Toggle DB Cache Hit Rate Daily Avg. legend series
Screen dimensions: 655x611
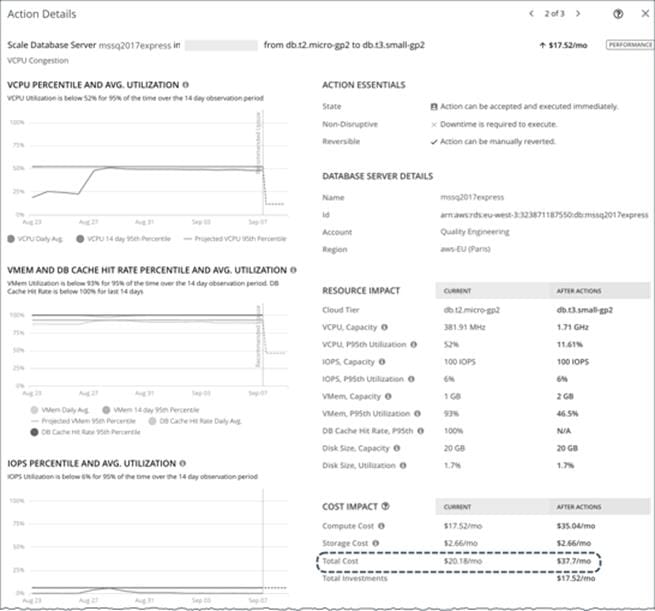[195, 421]
